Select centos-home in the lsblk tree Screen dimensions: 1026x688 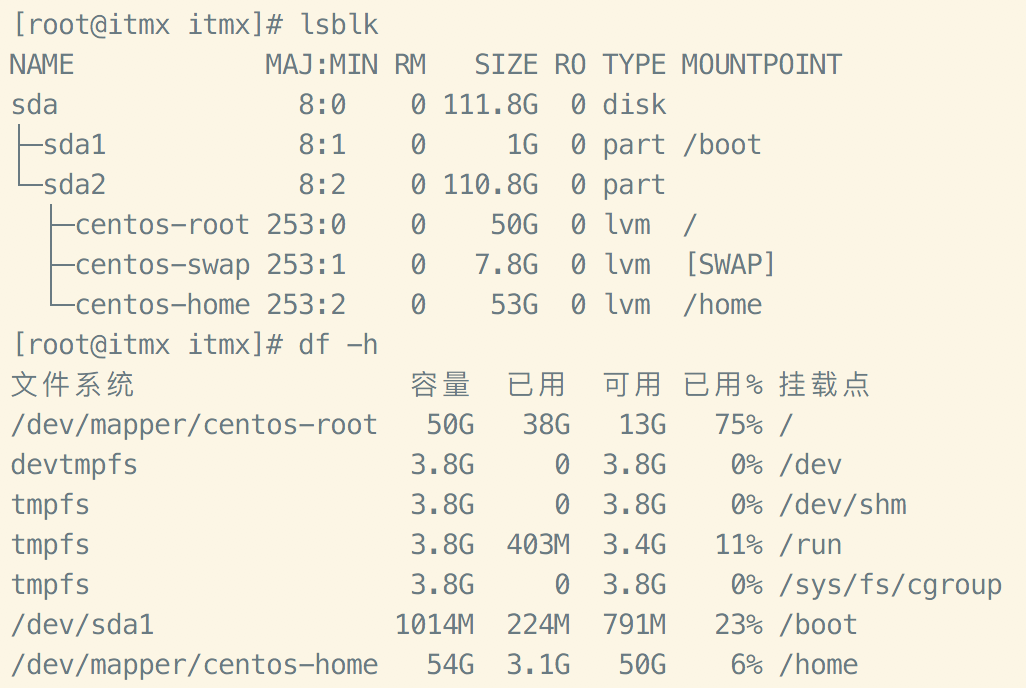162,305
